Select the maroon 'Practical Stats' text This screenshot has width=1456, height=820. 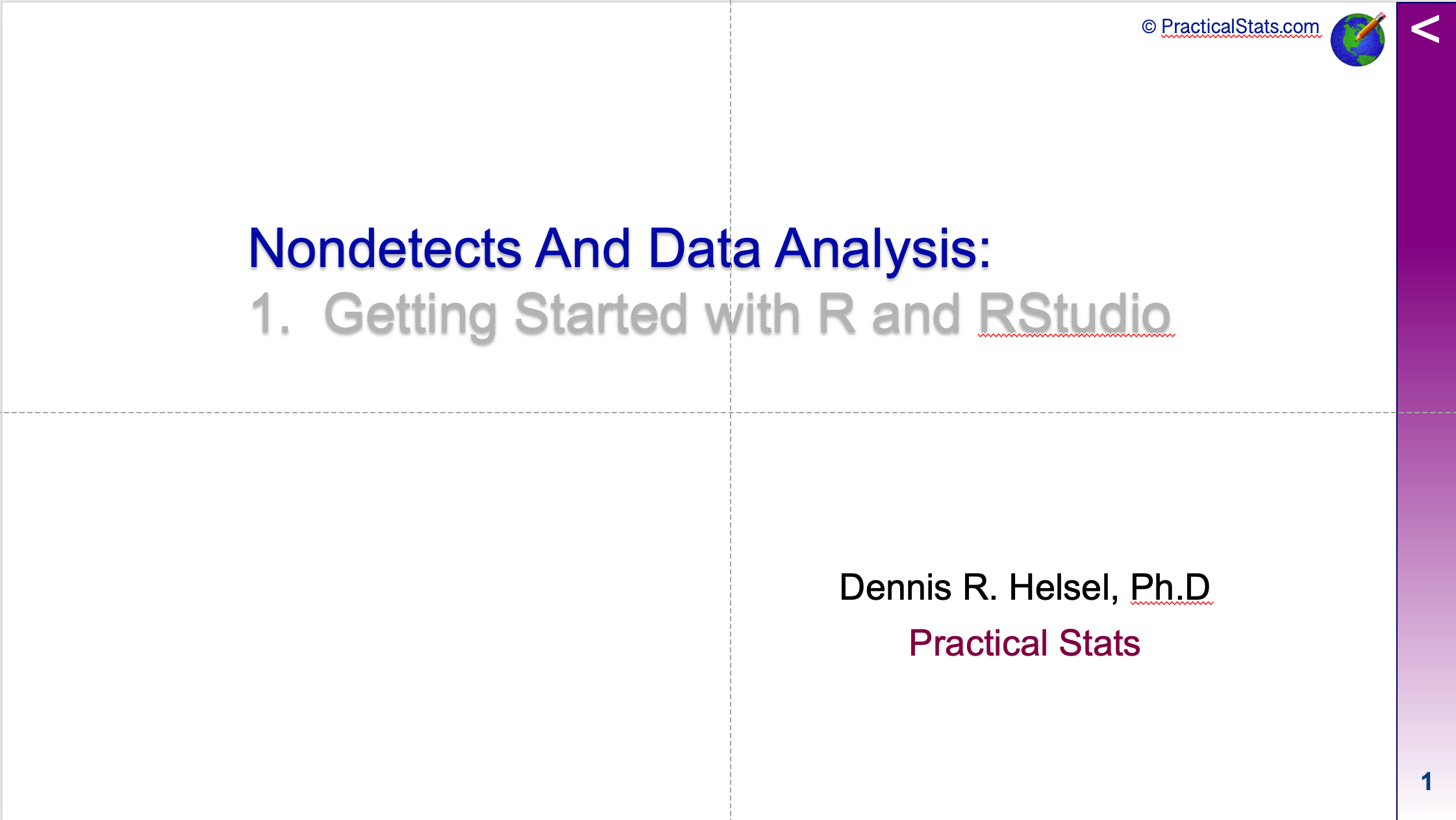(1024, 643)
